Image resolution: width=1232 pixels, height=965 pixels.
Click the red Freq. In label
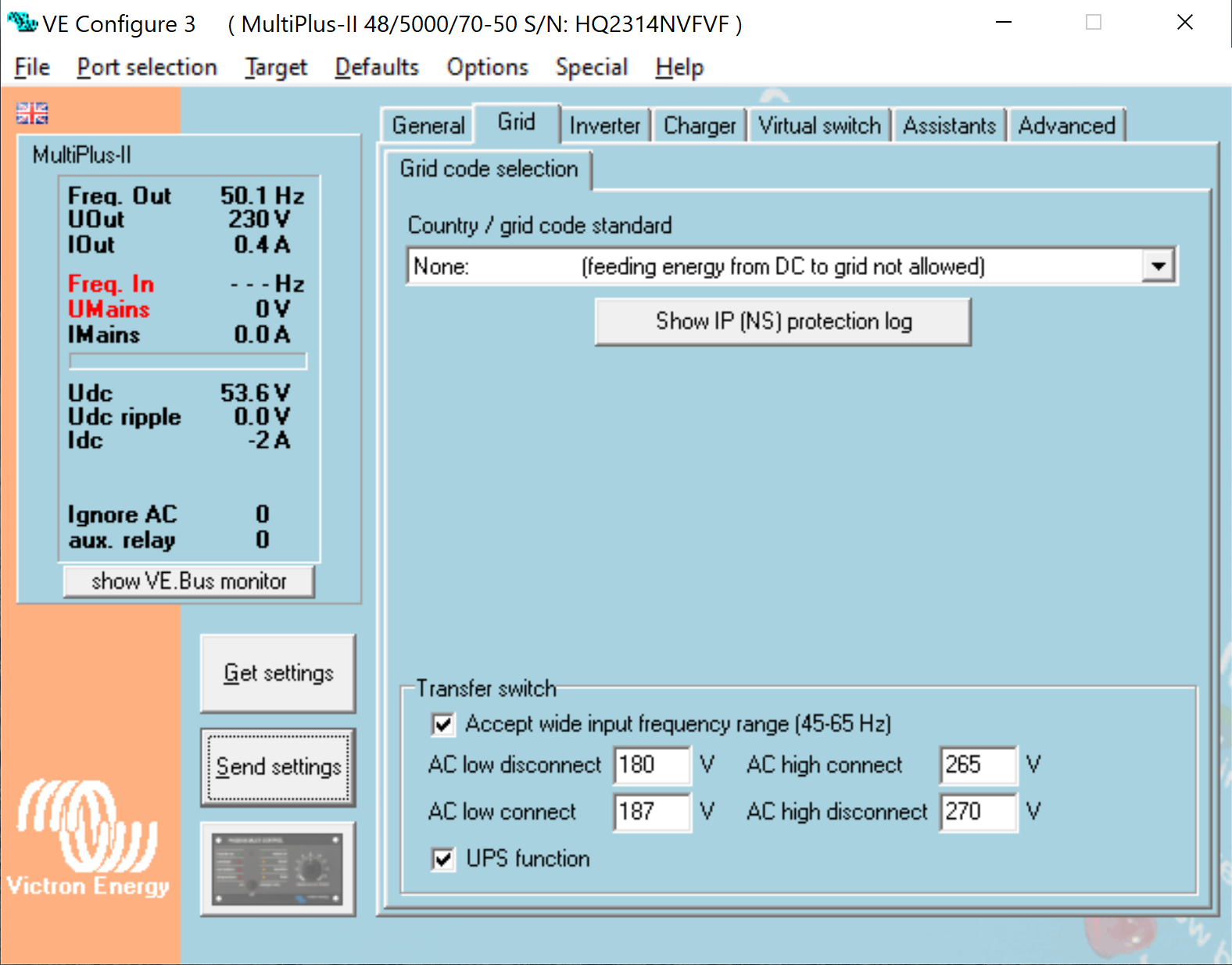(111, 284)
